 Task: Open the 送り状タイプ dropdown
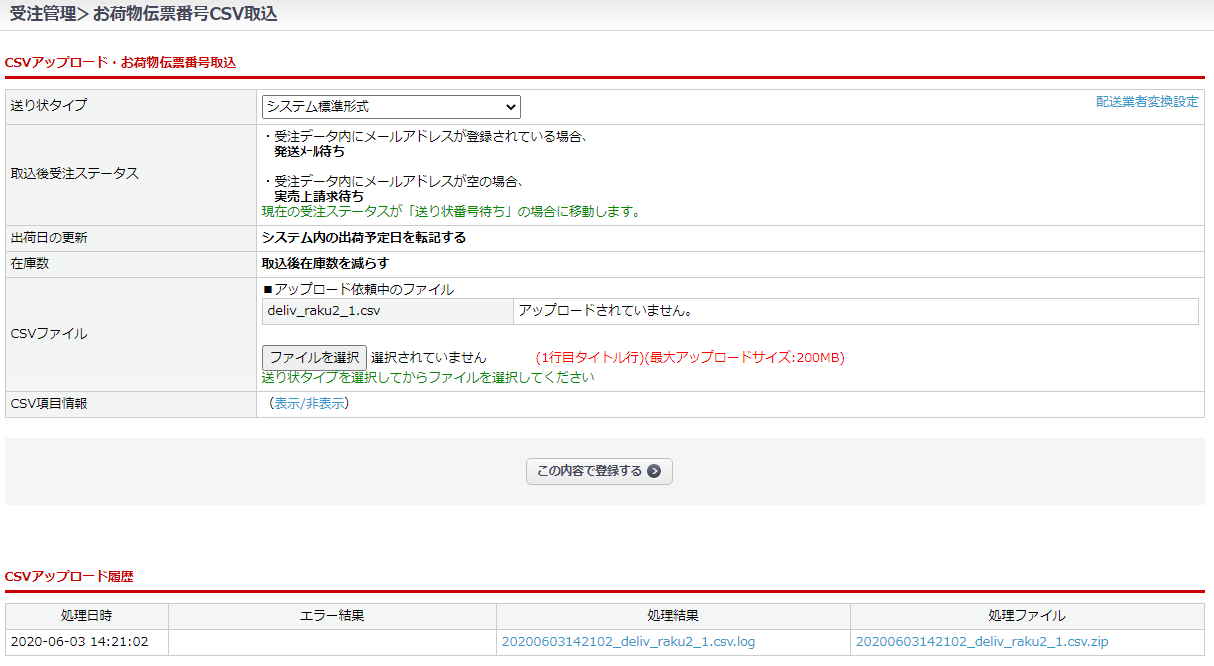[391, 107]
